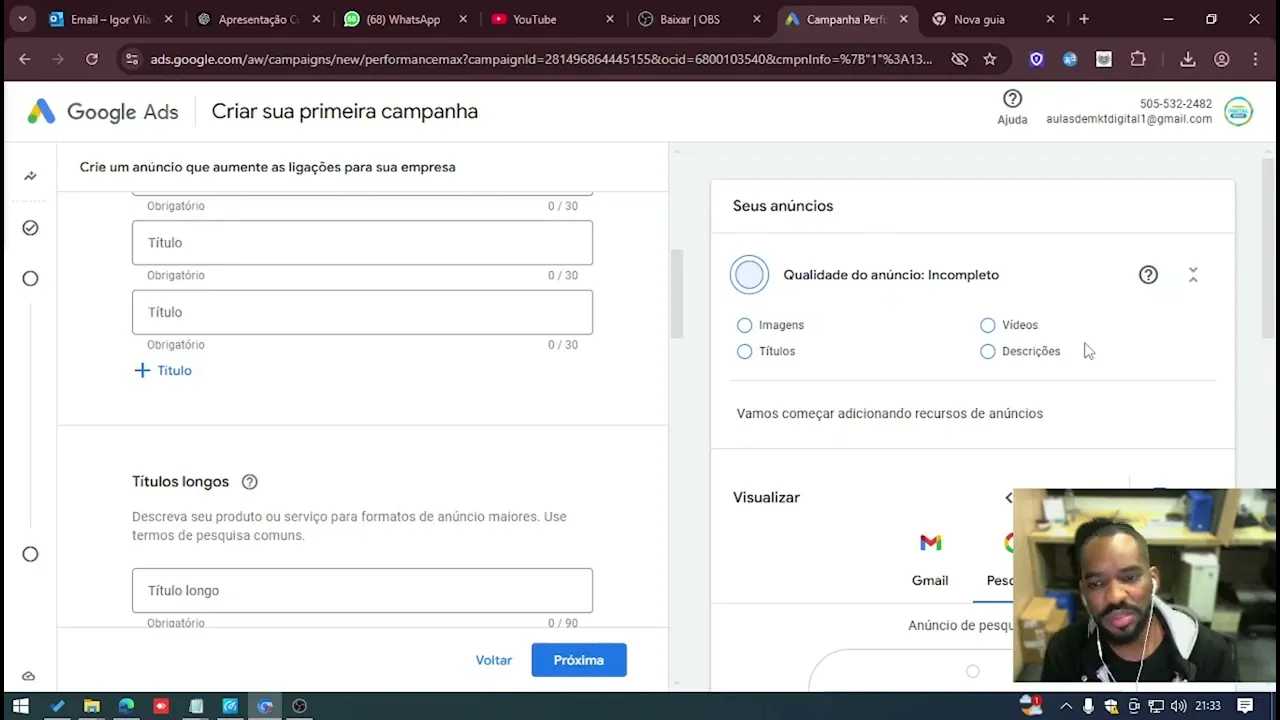
Task: Click the completed checkmark step in sidebar
Action: pyautogui.click(x=30, y=228)
